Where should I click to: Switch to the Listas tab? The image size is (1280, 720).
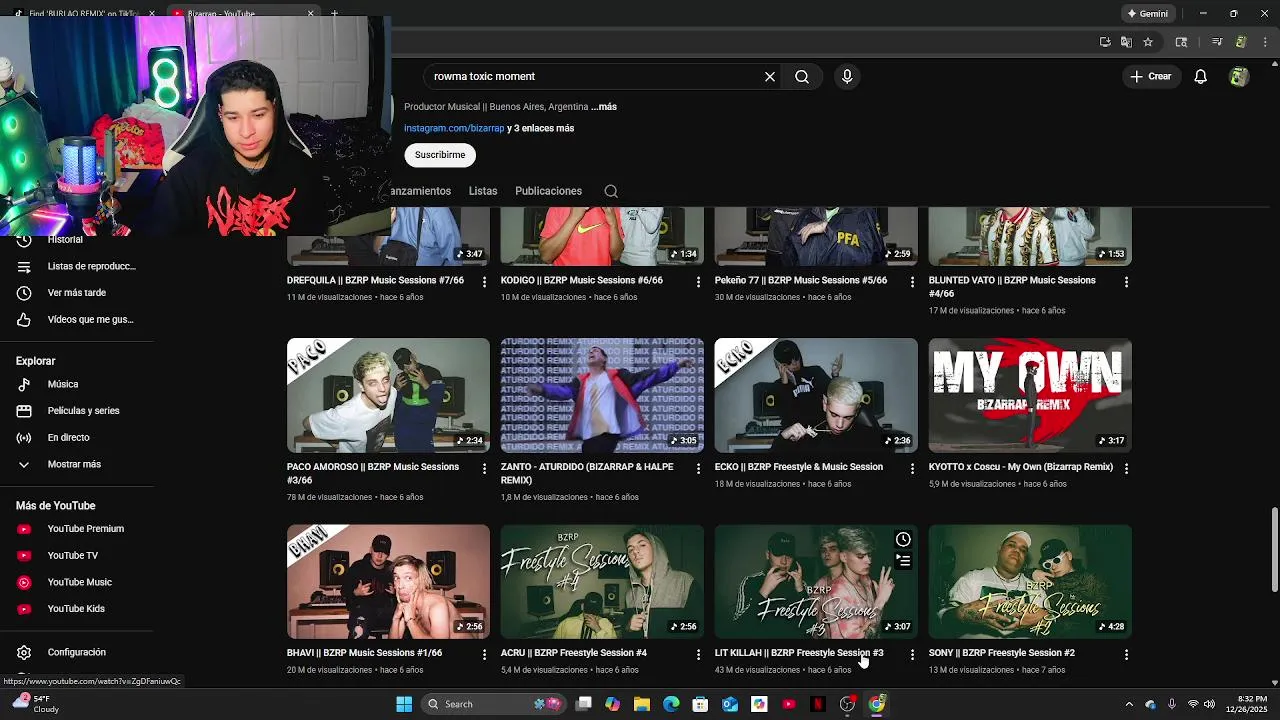pyautogui.click(x=483, y=191)
